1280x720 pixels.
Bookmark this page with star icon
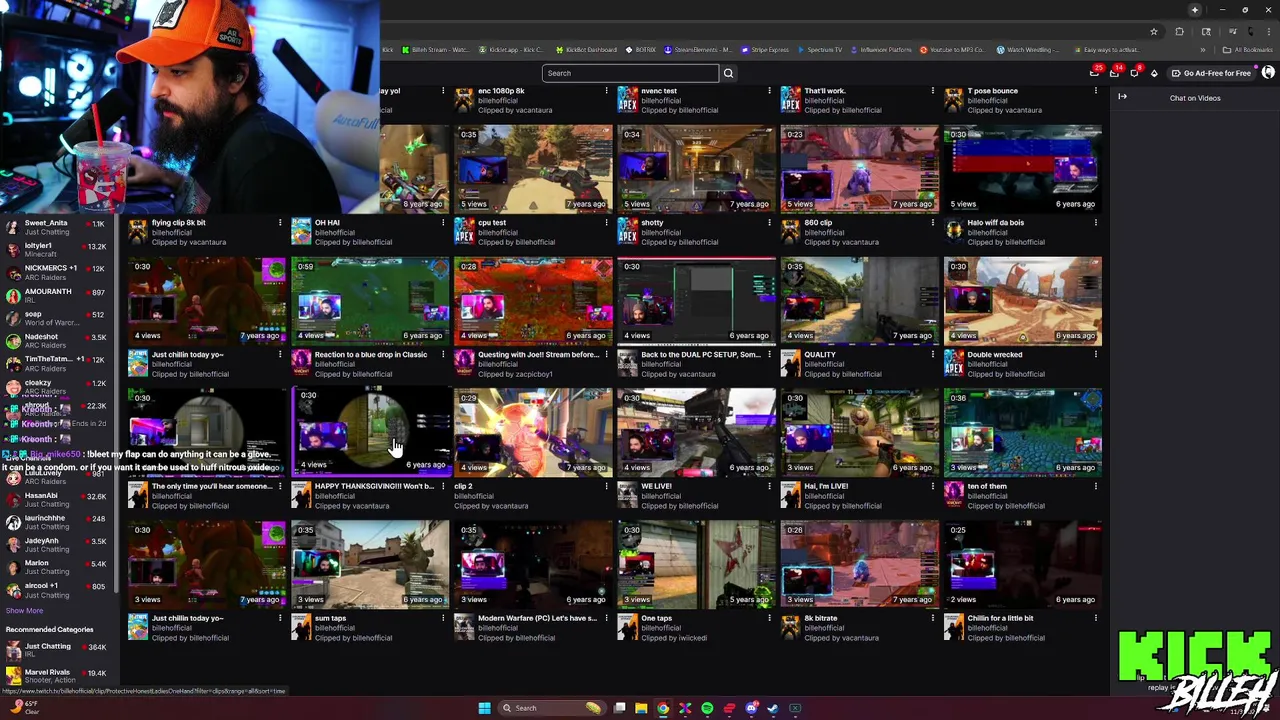coord(1153,31)
